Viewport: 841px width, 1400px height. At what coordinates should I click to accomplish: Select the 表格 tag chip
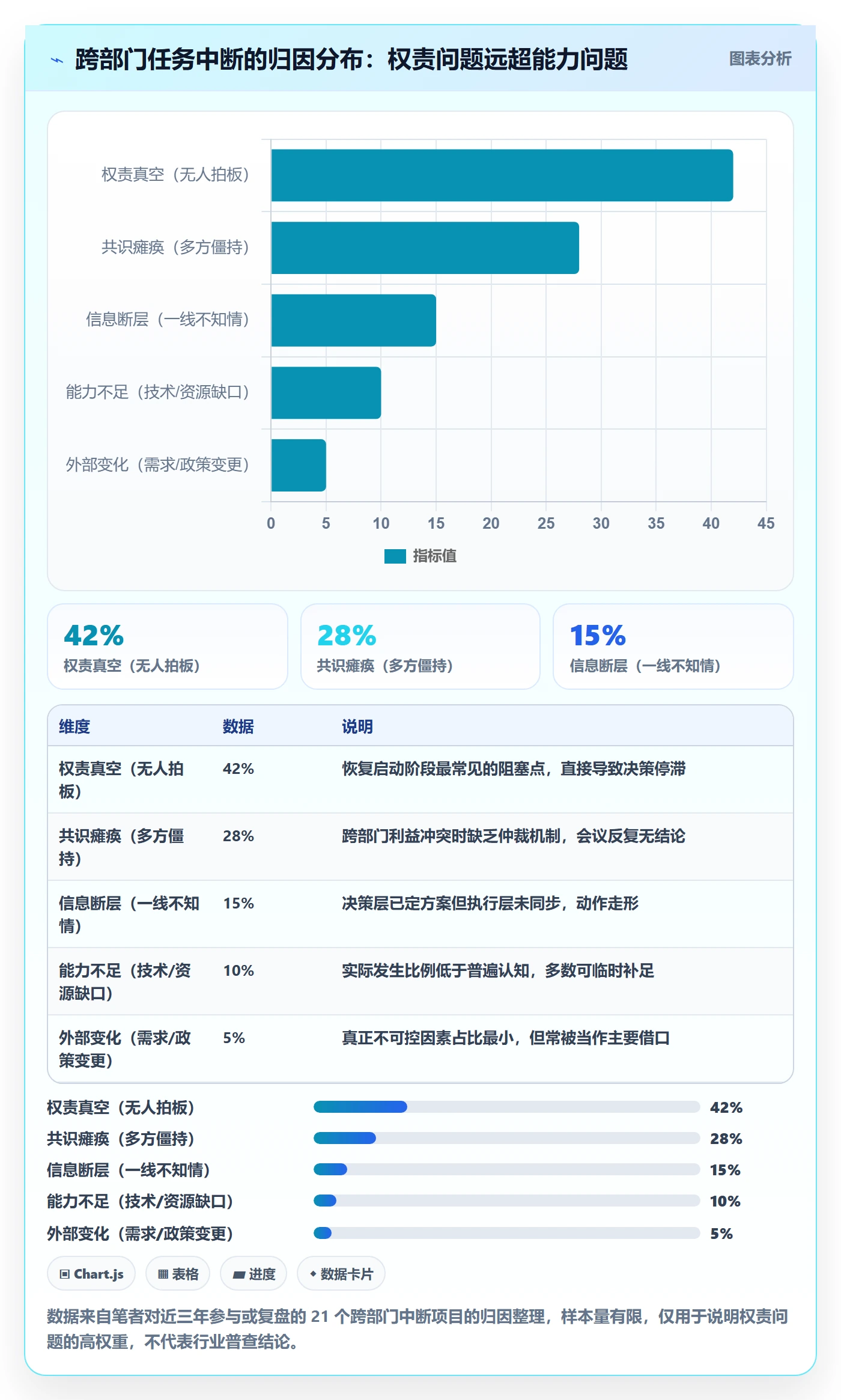178,1273
